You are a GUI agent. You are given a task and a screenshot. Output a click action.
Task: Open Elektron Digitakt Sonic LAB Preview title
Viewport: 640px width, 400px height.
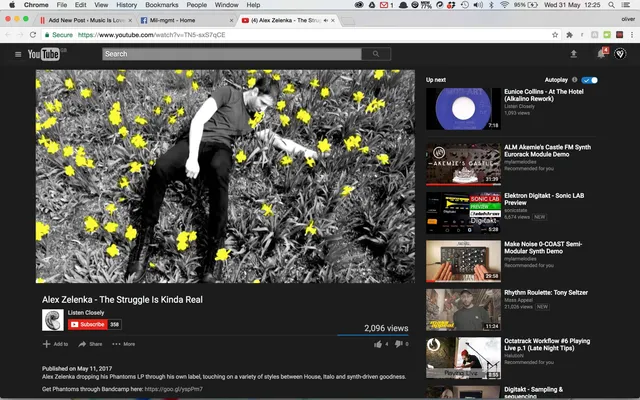coord(544,199)
